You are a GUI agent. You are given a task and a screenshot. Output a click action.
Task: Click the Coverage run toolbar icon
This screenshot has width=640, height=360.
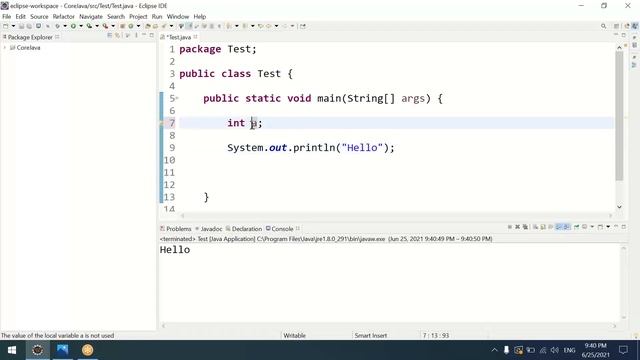tap(89, 26)
